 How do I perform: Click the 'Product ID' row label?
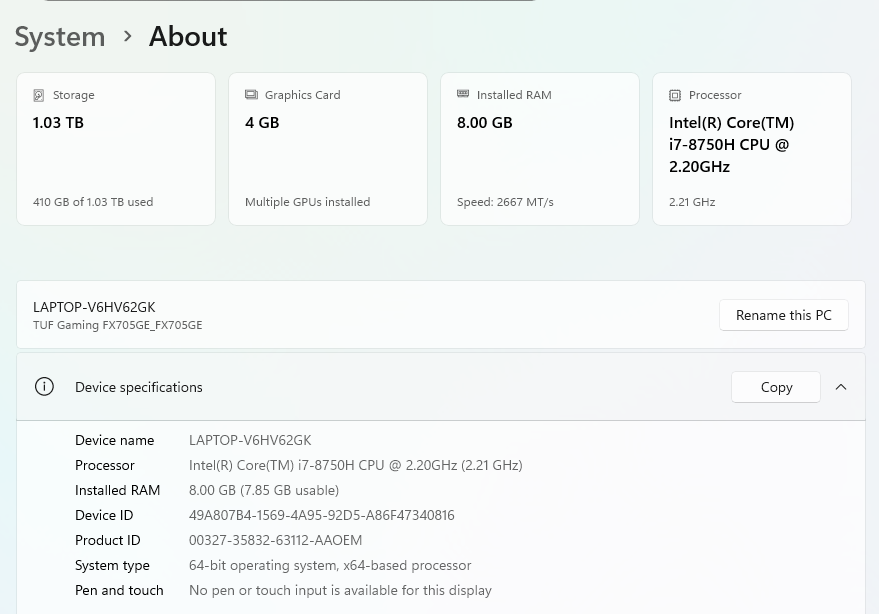(x=108, y=540)
